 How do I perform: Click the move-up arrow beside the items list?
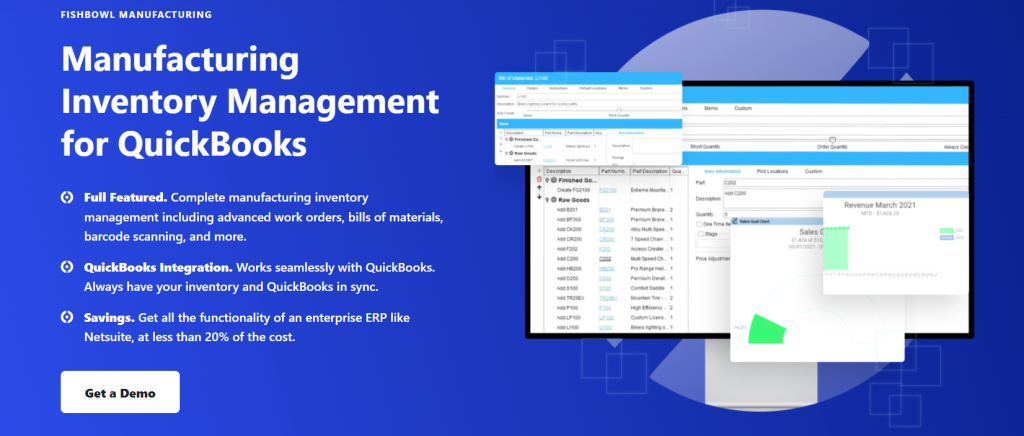pyautogui.click(x=539, y=188)
